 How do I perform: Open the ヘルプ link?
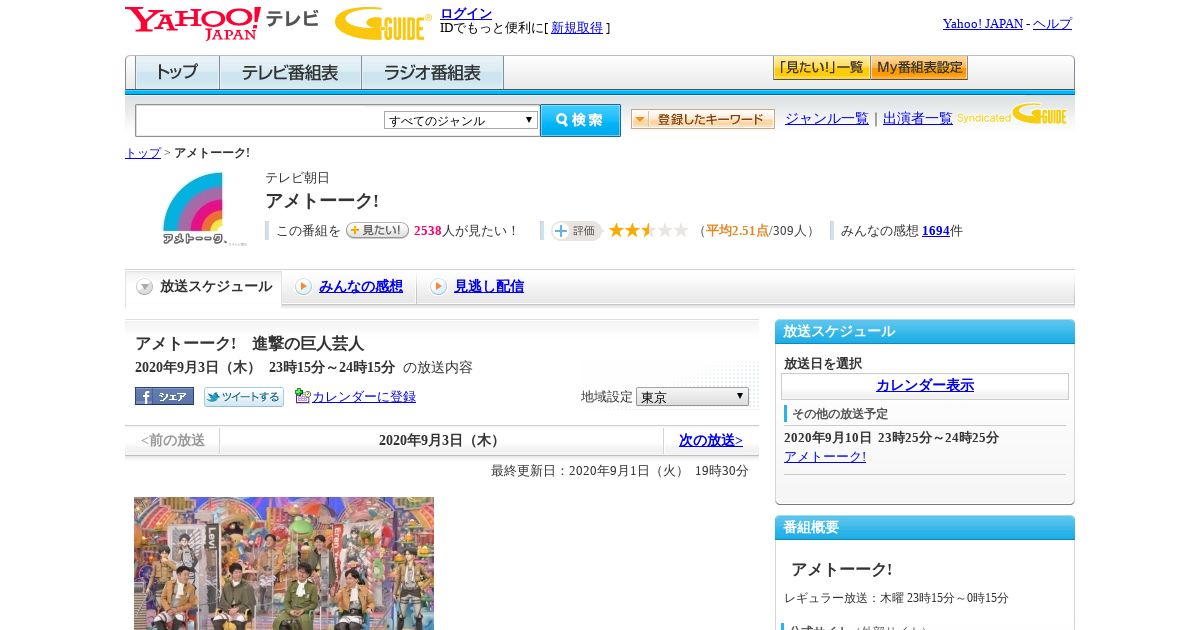click(x=1052, y=23)
